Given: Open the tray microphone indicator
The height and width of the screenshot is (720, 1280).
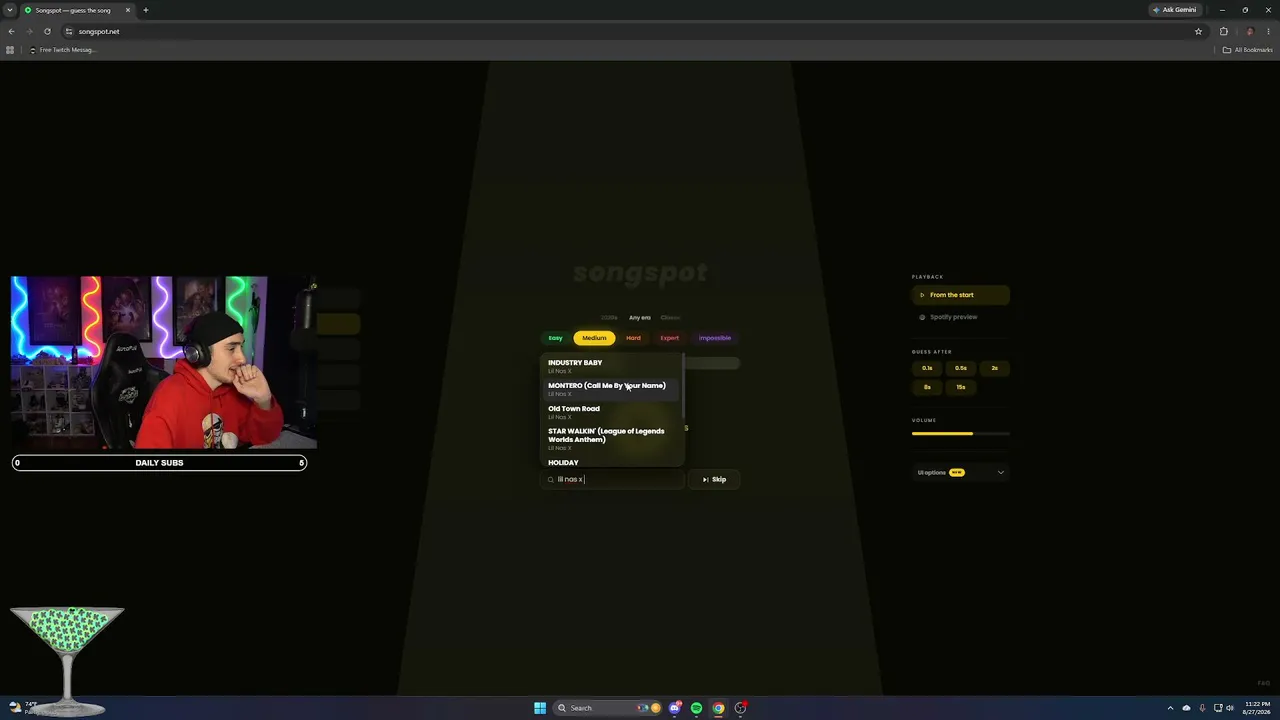Looking at the screenshot, I should pos(1202,708).
